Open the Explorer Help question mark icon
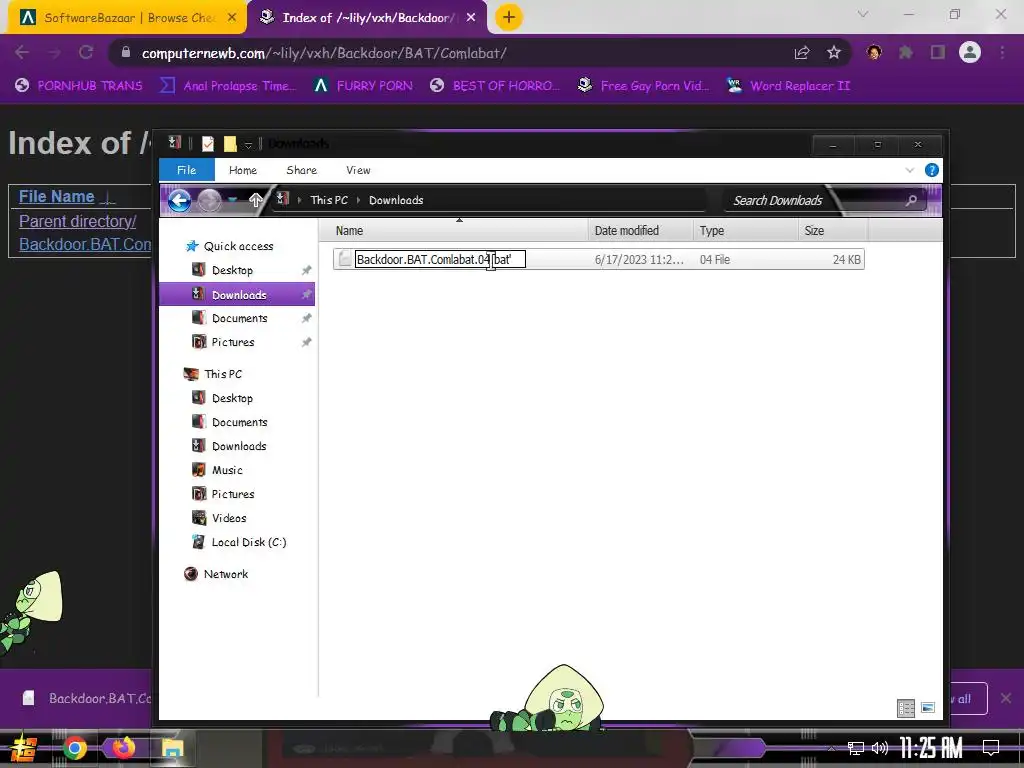 932,170
